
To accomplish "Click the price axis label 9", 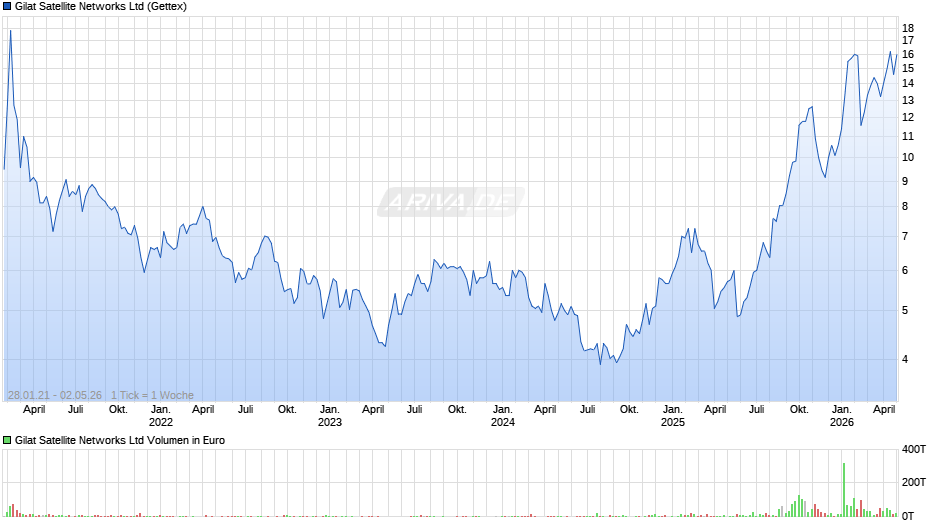I will pyautogui.click(x=905, y=181).
